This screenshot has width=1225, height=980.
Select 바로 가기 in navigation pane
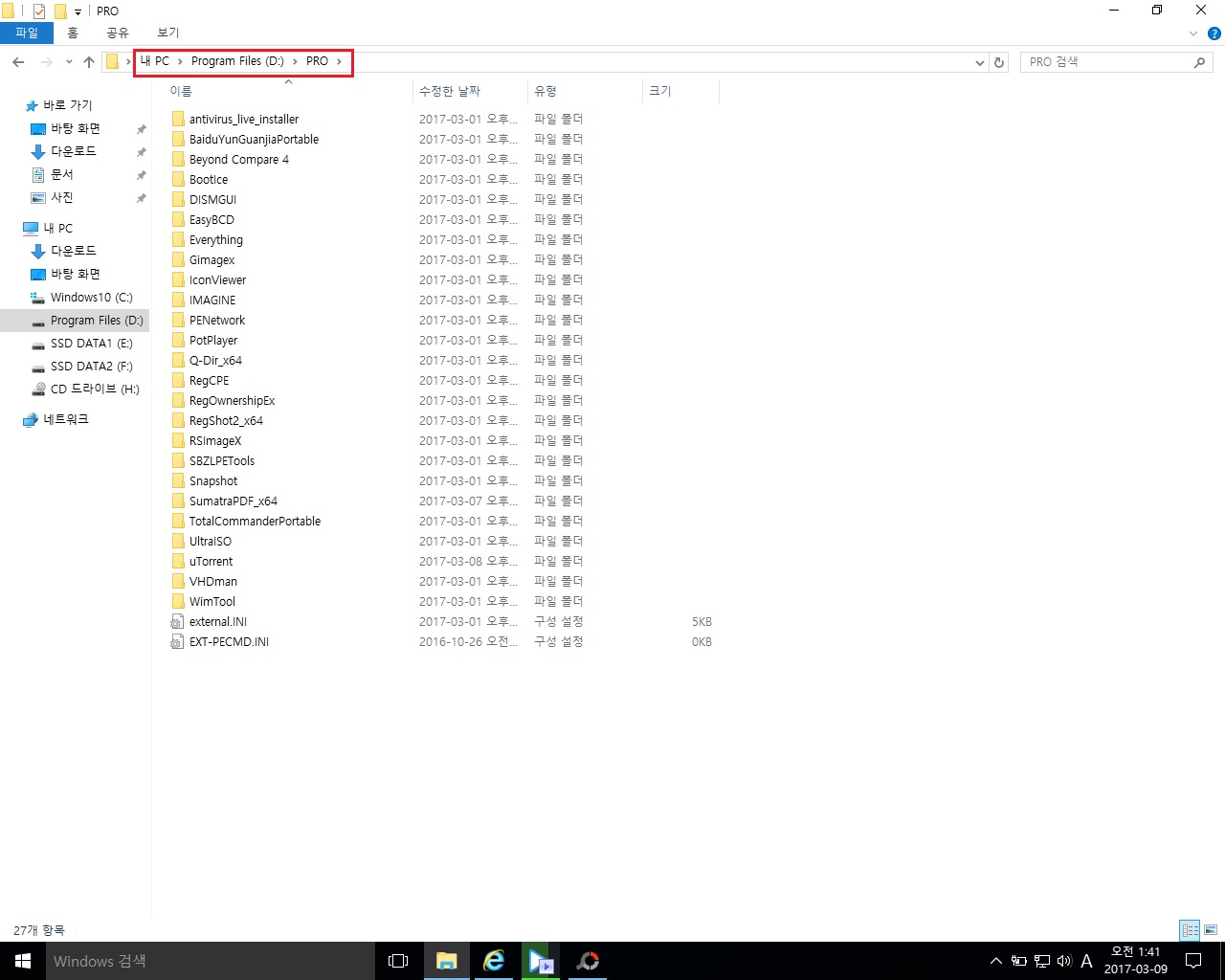pos(68,105)
